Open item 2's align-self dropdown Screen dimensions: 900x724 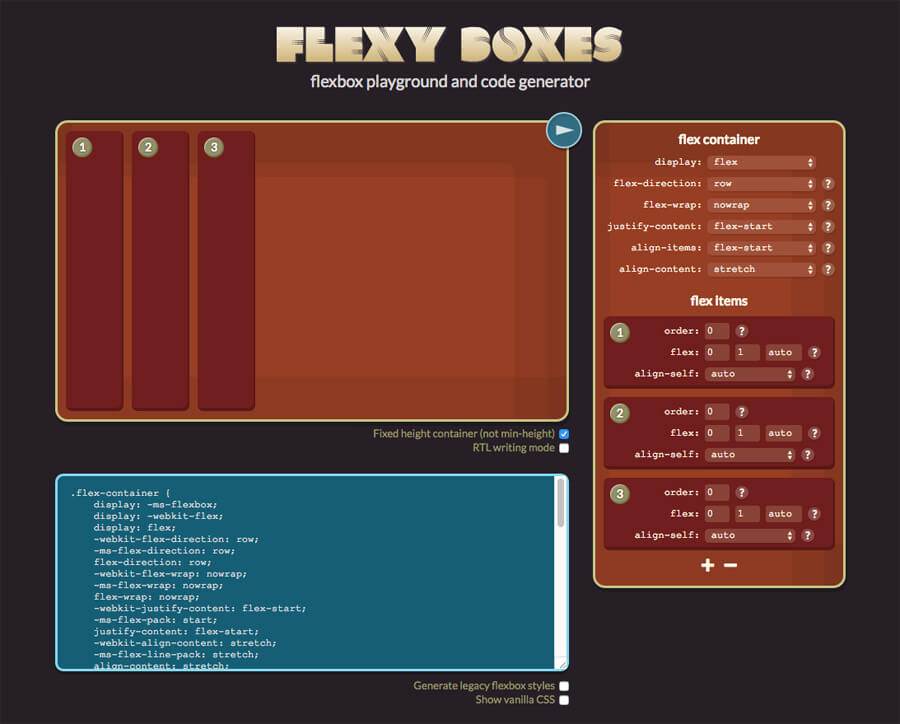(750, 455)
